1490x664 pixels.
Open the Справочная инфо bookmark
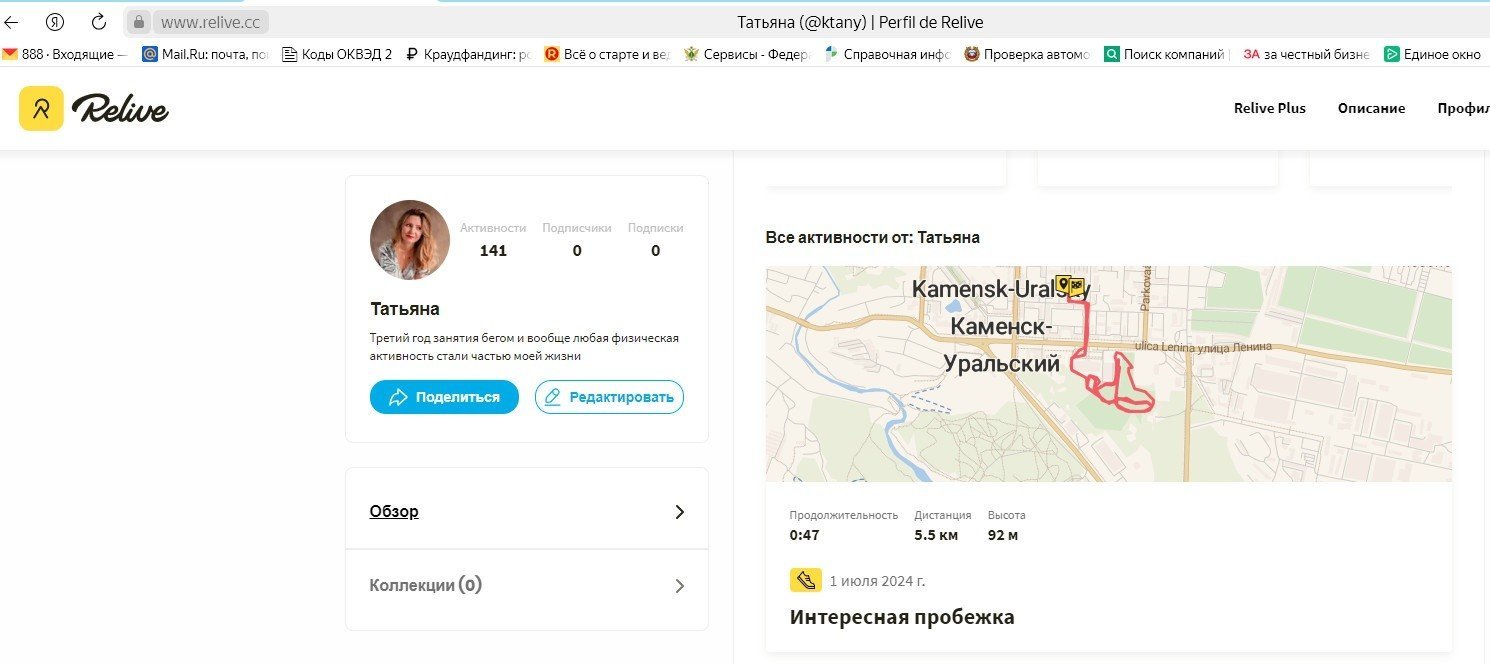click(x=886, y=55)
